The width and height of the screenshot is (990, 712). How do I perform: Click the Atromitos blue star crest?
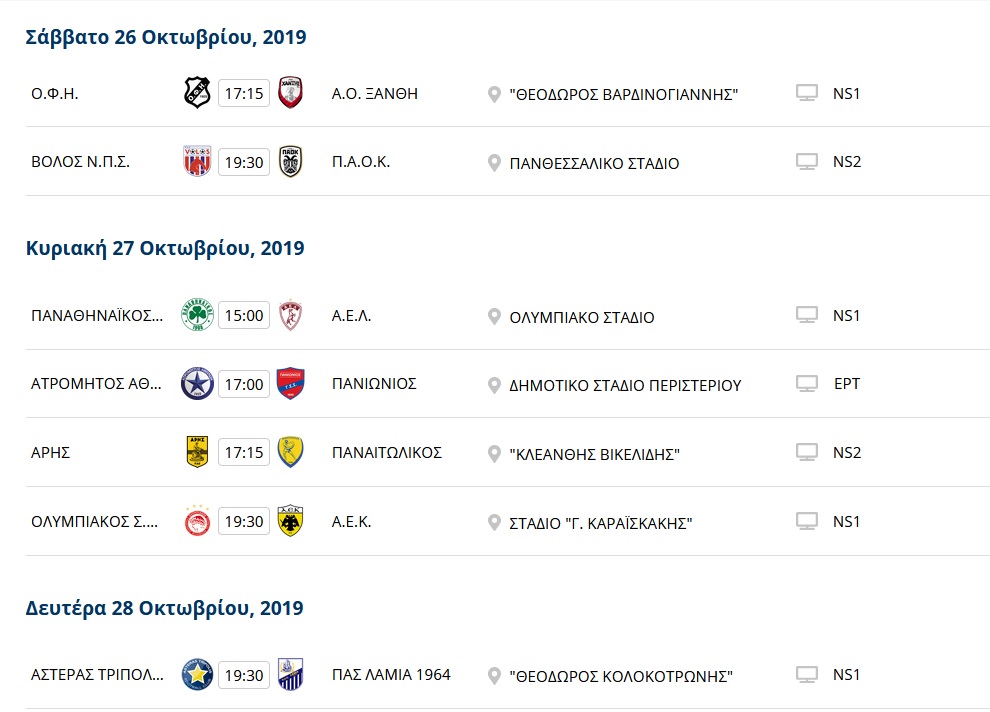(197, 384)
